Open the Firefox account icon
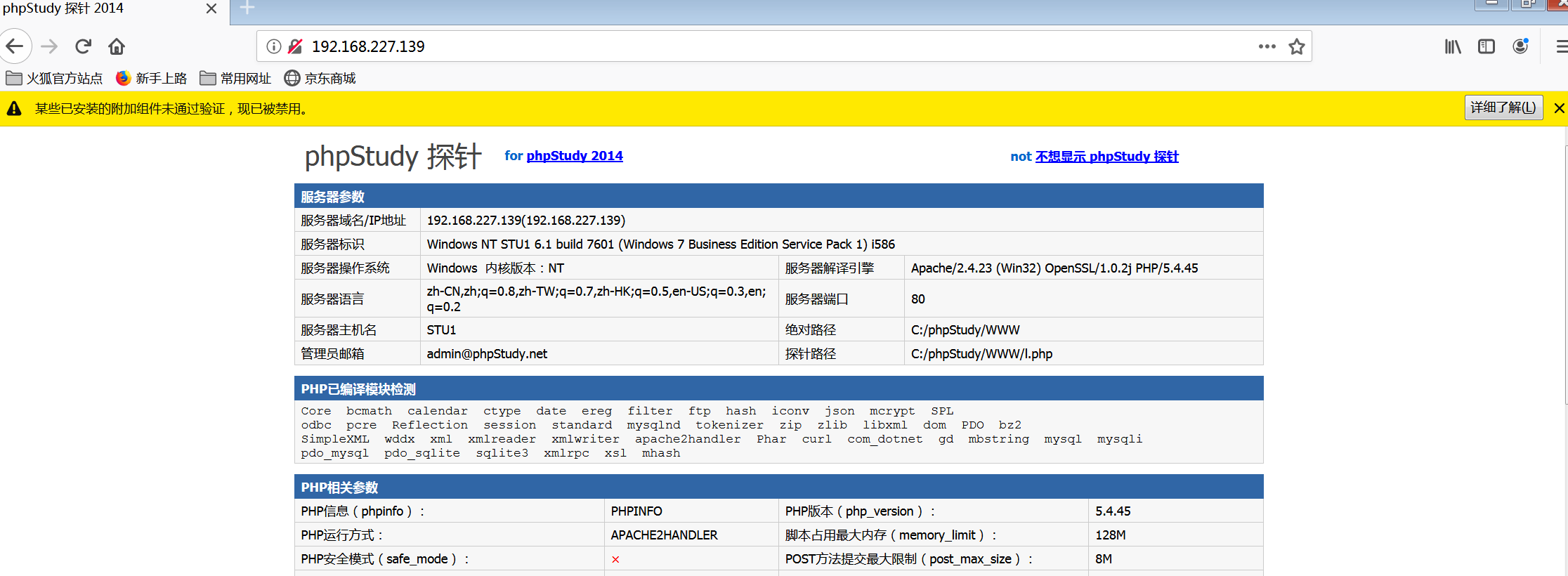This screenshot has width=1568, height=576. click(x=1520, y=46)
